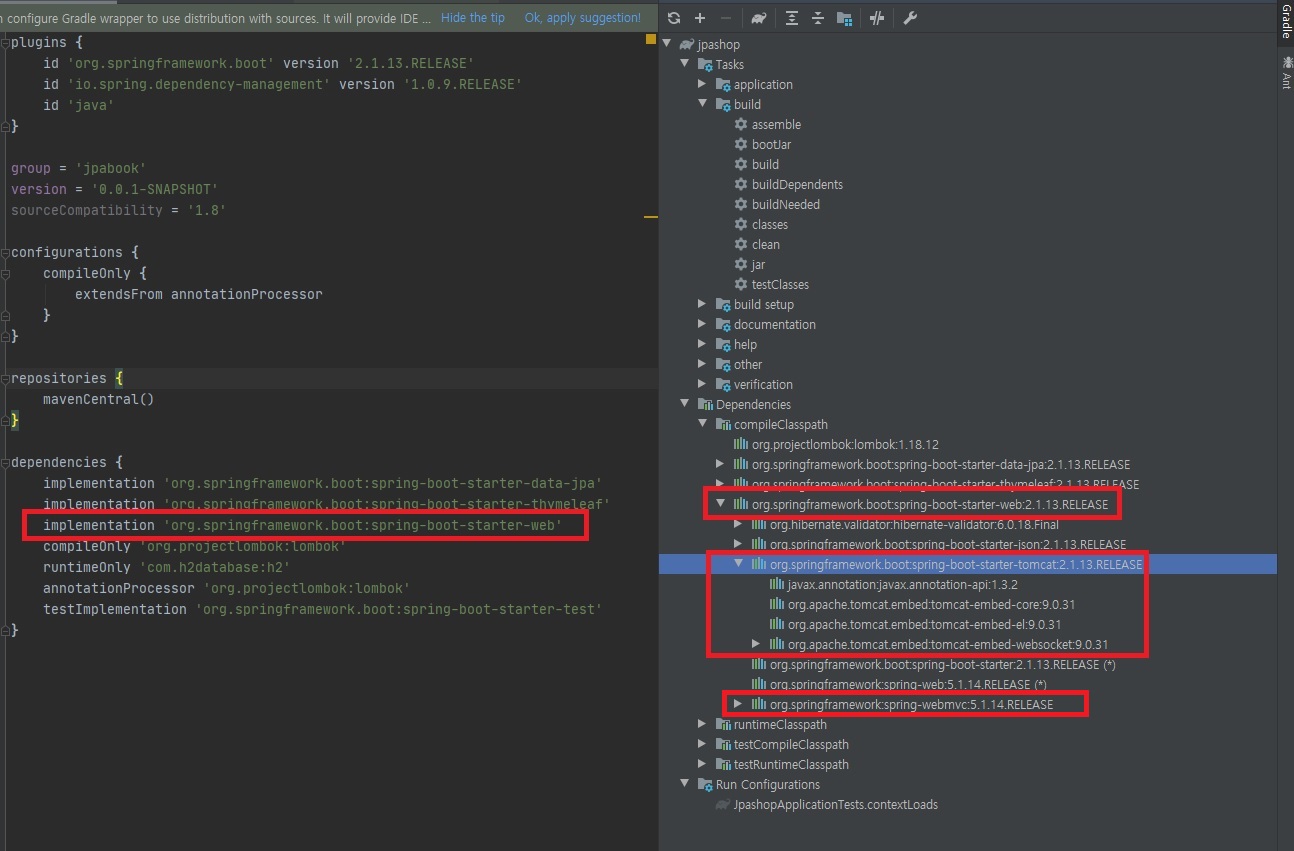Expand the documentation tasks group
The height and width of the screenshot is (851, 1294).
tap(702, 324)
